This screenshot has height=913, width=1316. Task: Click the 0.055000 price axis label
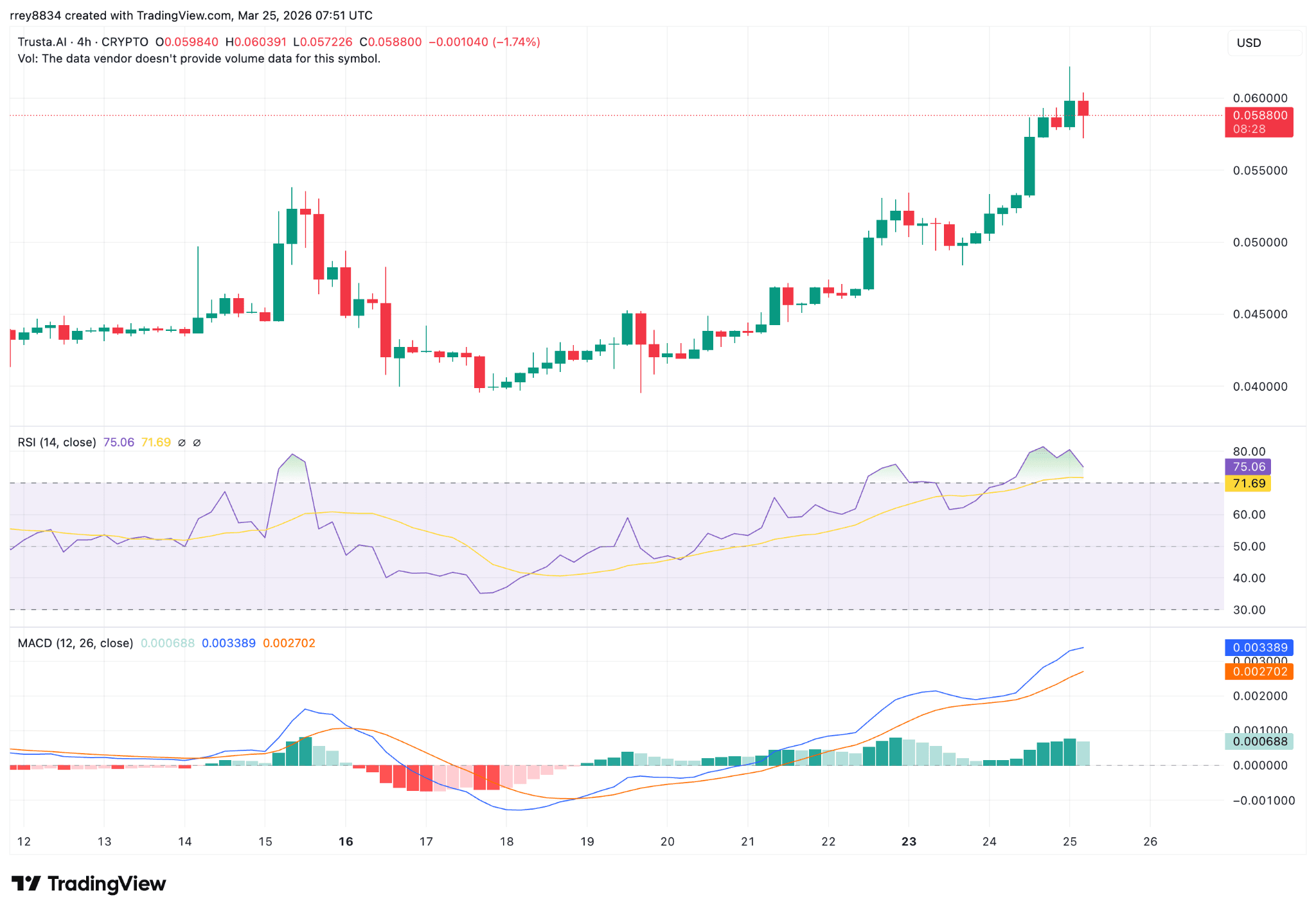(1260, 170)
